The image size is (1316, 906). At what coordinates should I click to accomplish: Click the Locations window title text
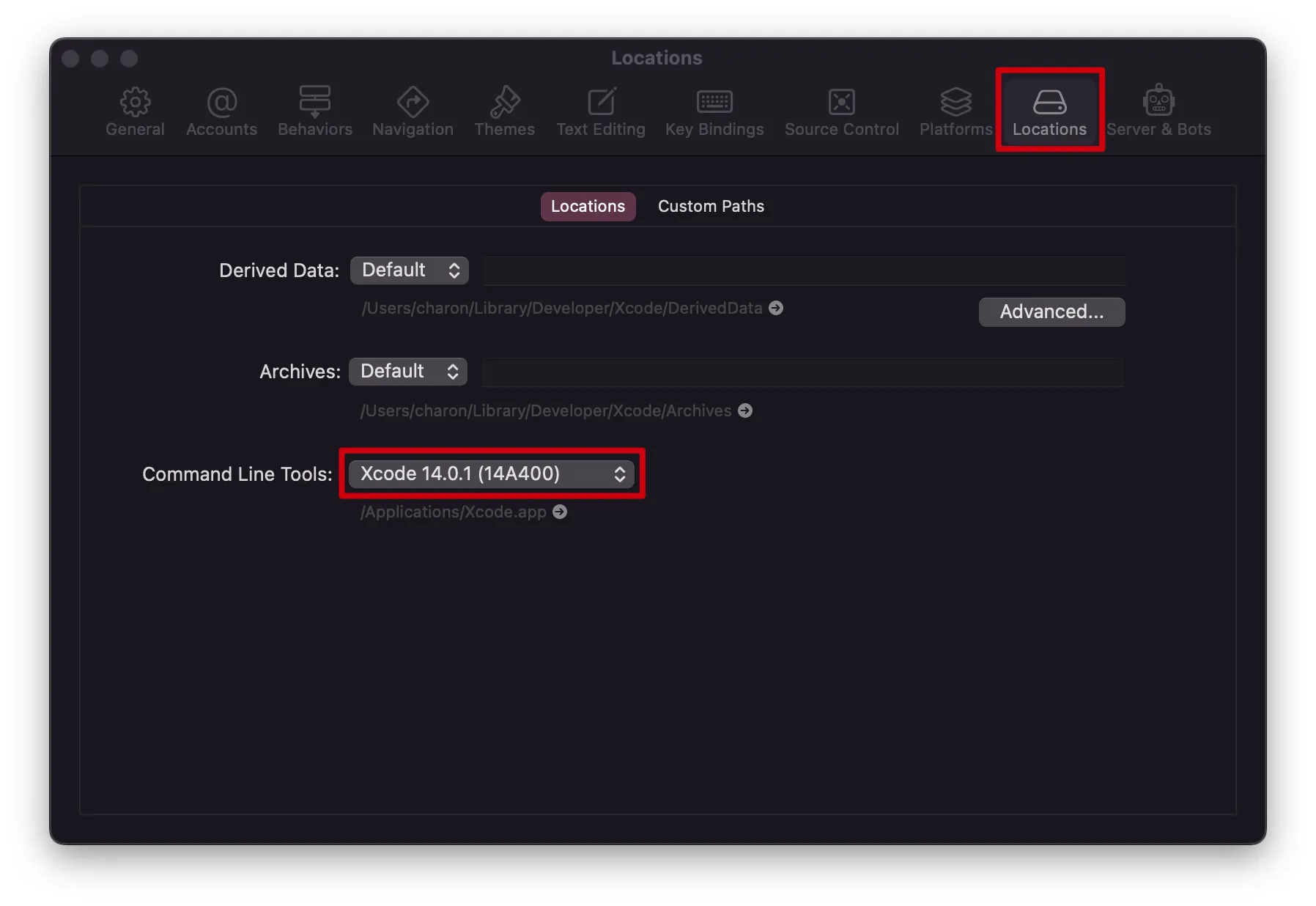tap(657, 58)
